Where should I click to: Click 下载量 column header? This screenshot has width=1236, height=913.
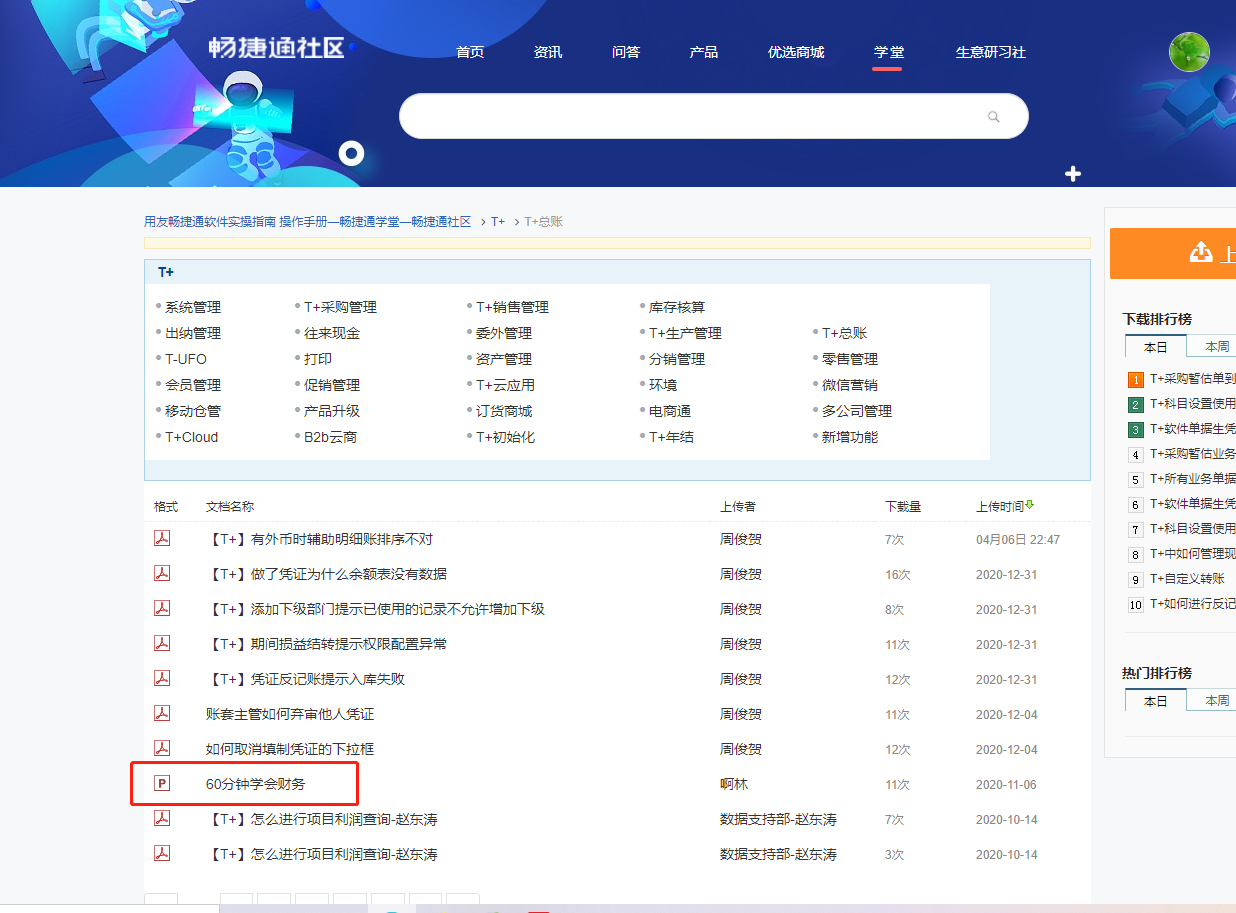(903, 507)
